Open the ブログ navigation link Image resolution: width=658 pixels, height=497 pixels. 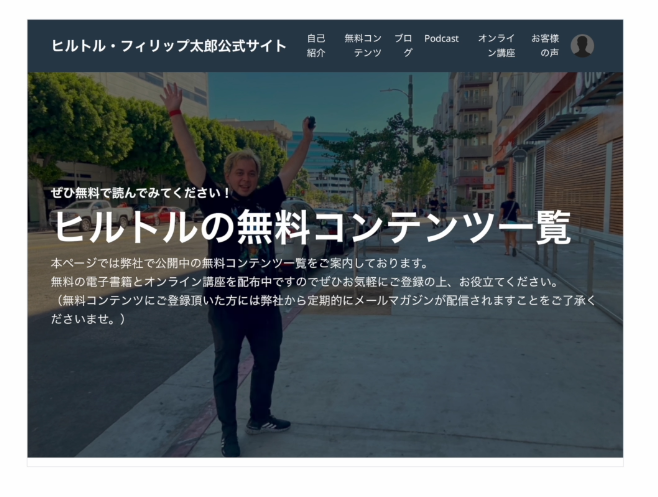pos(403,46)
